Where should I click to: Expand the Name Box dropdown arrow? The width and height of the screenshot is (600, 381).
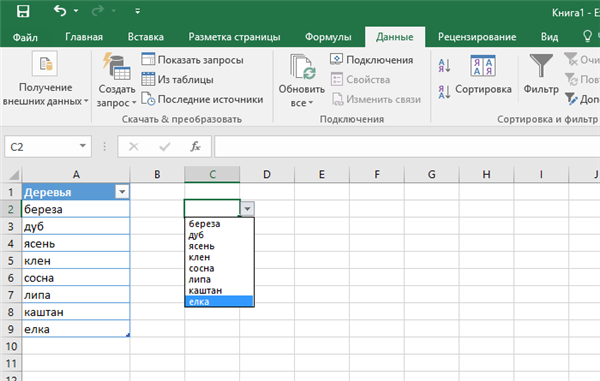[x=82, y=146]
